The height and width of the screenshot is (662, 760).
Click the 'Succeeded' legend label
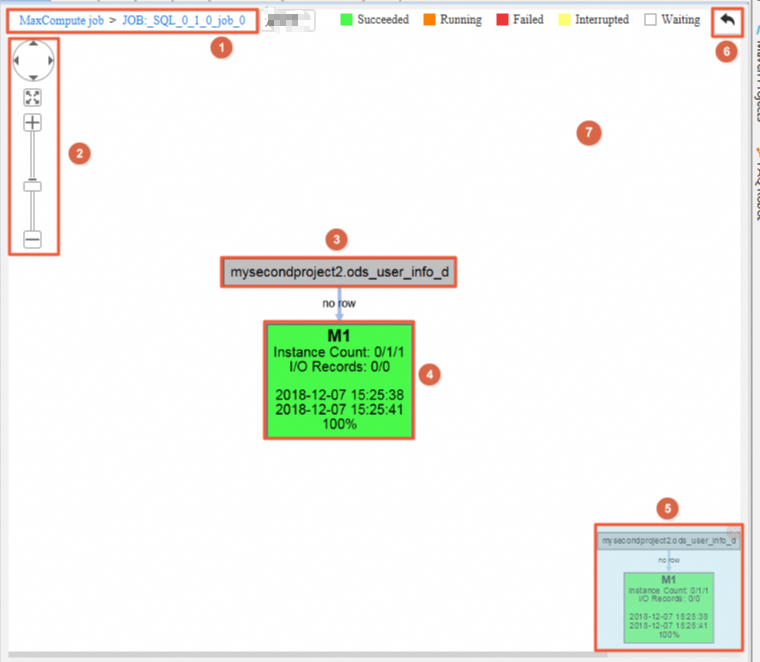383,19
